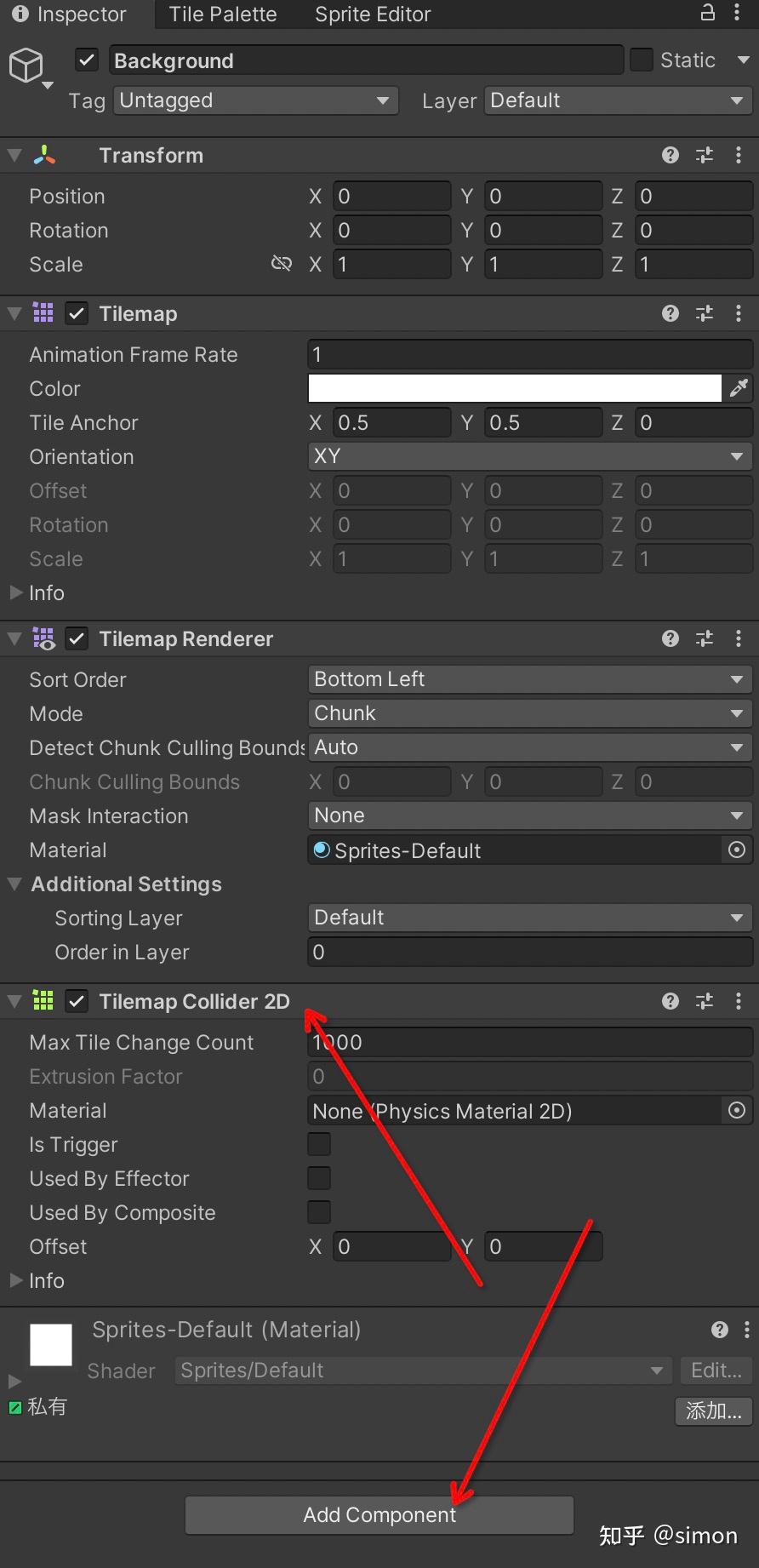Click the Max Tile Change Count field
This screenshot has width=759, height=1568.
click(529, 1043)
